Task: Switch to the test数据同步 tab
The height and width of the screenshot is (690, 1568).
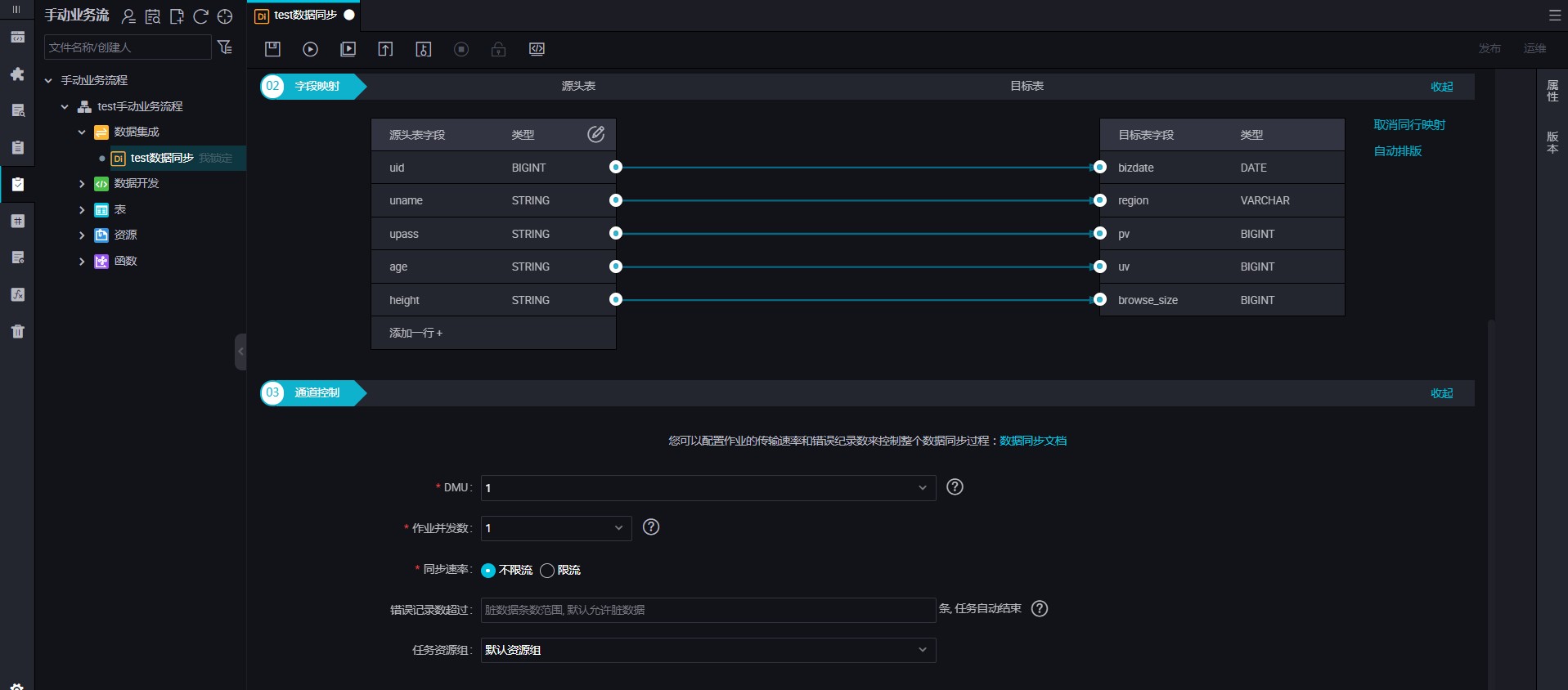Action: 305,16
